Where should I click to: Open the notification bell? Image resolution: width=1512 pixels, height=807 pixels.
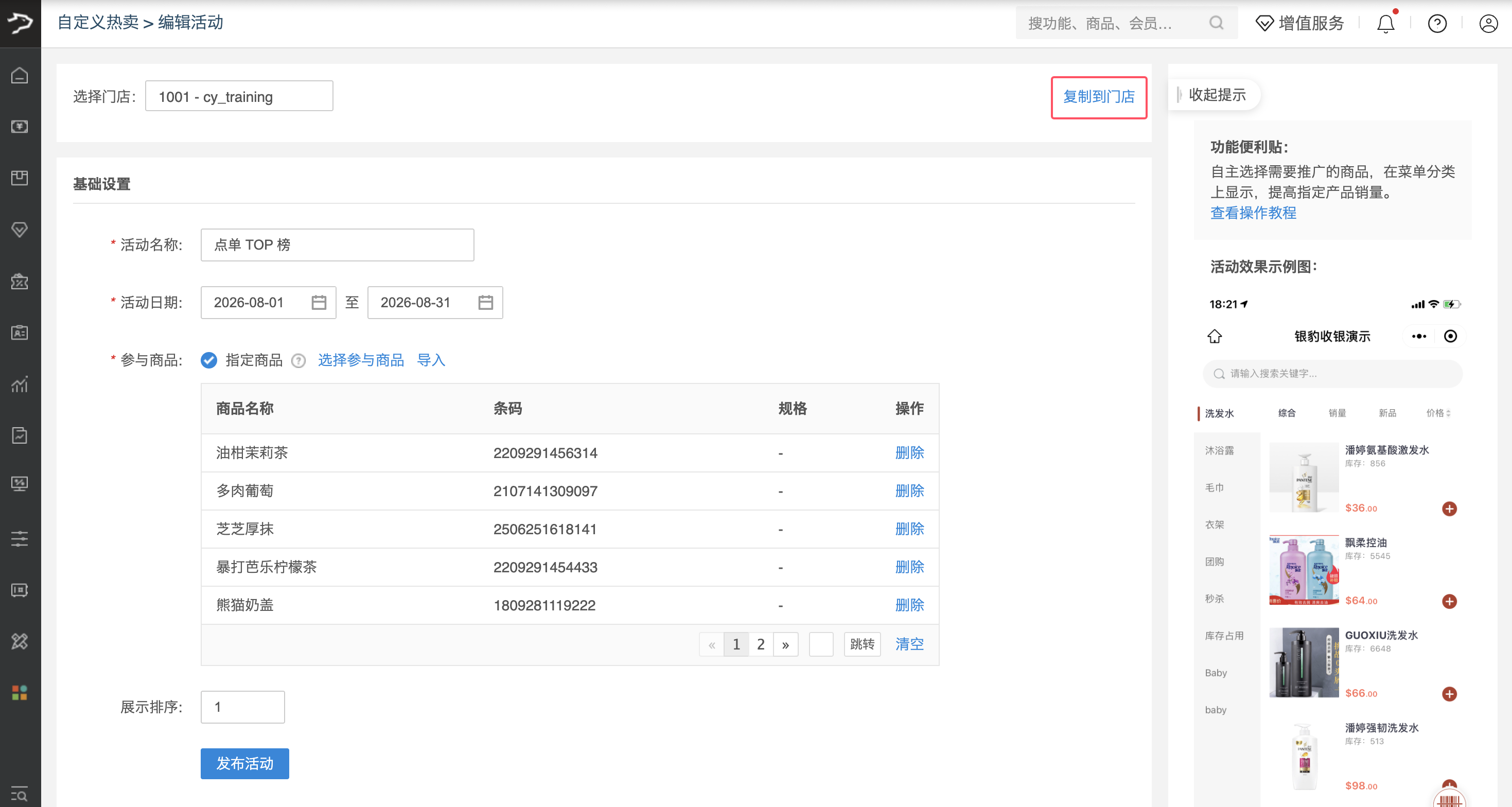tap(1386, 24)
